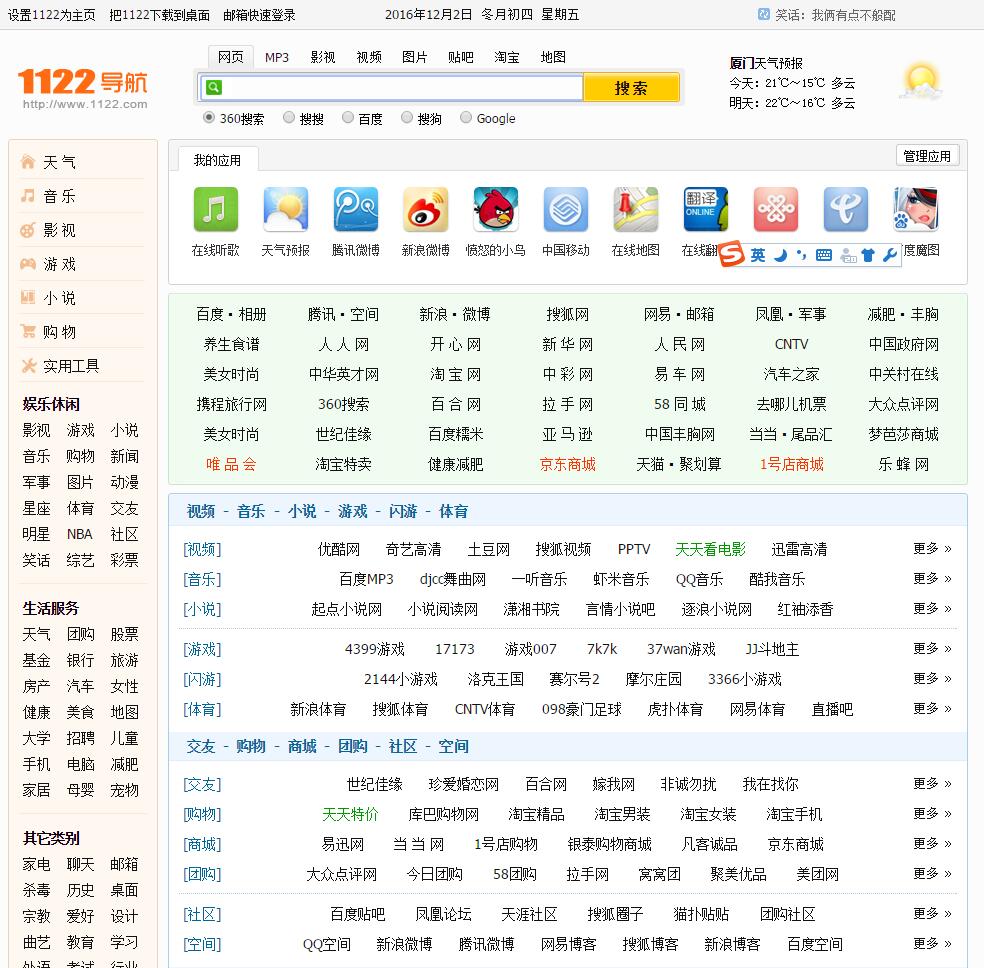Click the film reel icon beside 影视
This screenshot has height=968, width=984.
pos(28,230)
